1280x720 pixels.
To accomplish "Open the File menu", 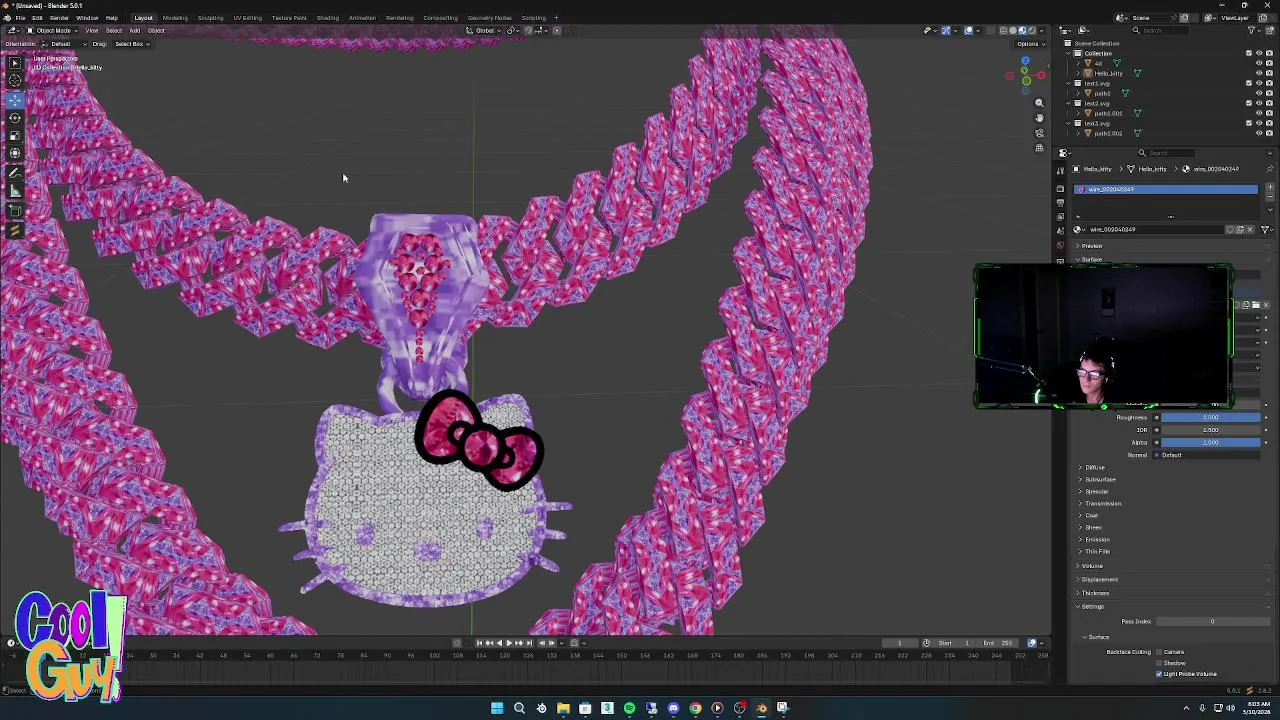I will (20, 18).
